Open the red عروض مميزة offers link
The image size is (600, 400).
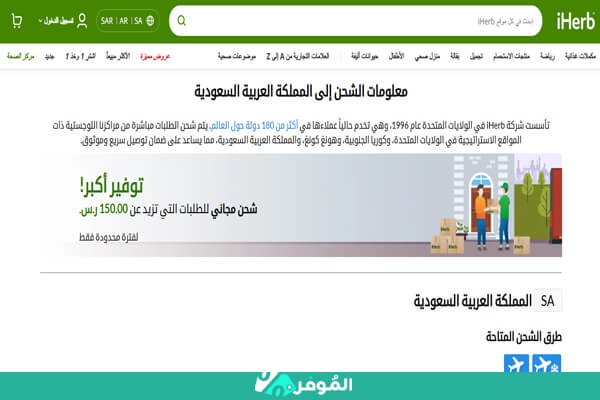155,56
